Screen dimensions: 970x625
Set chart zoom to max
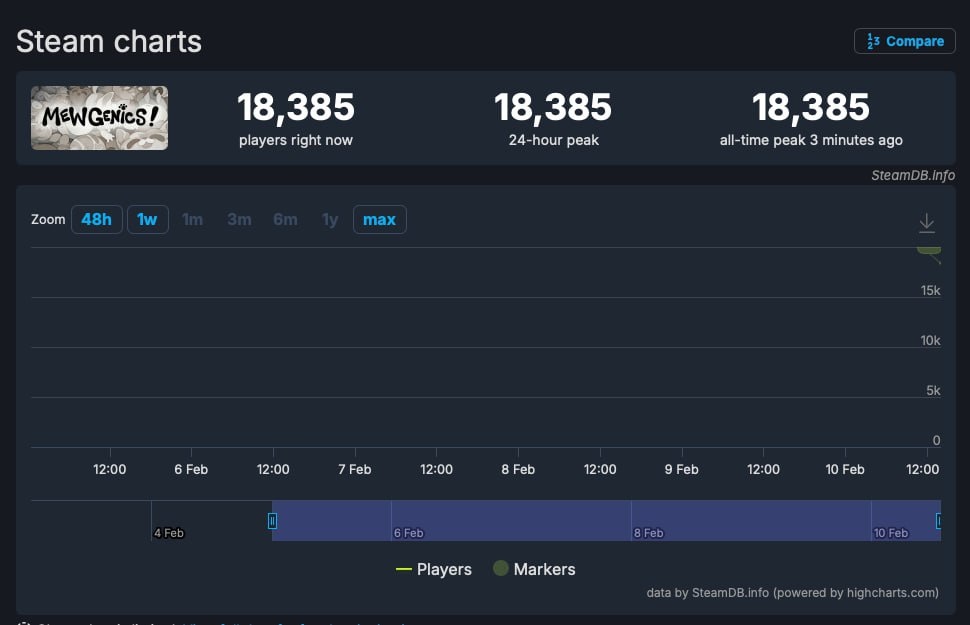(x=379, y=219)
